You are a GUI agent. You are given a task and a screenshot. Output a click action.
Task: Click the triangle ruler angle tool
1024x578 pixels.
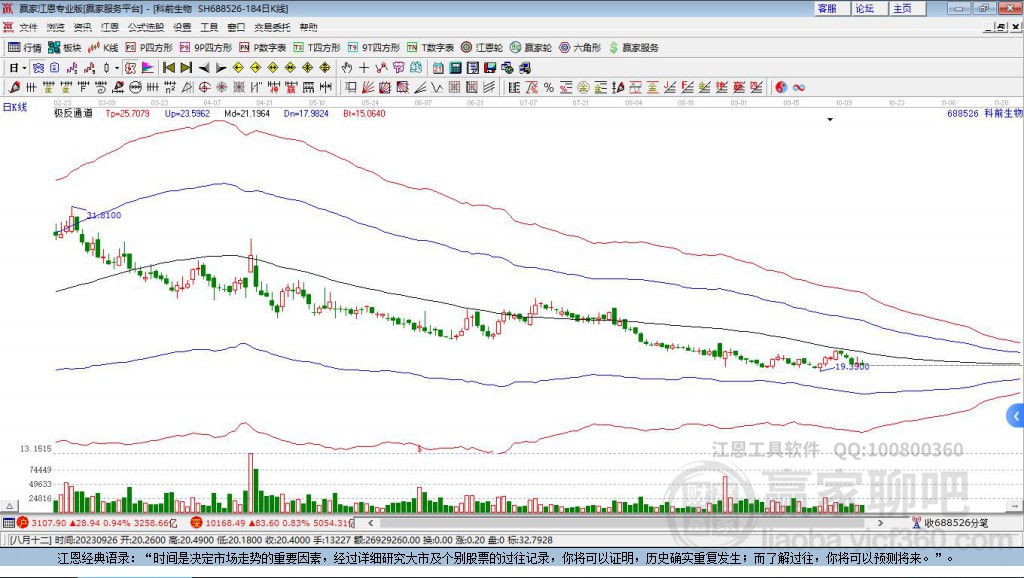[x=187, y=88]
